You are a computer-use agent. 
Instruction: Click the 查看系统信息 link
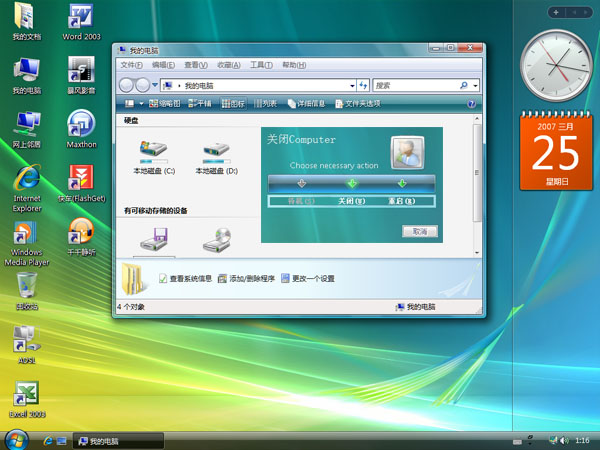pos(186,279)
